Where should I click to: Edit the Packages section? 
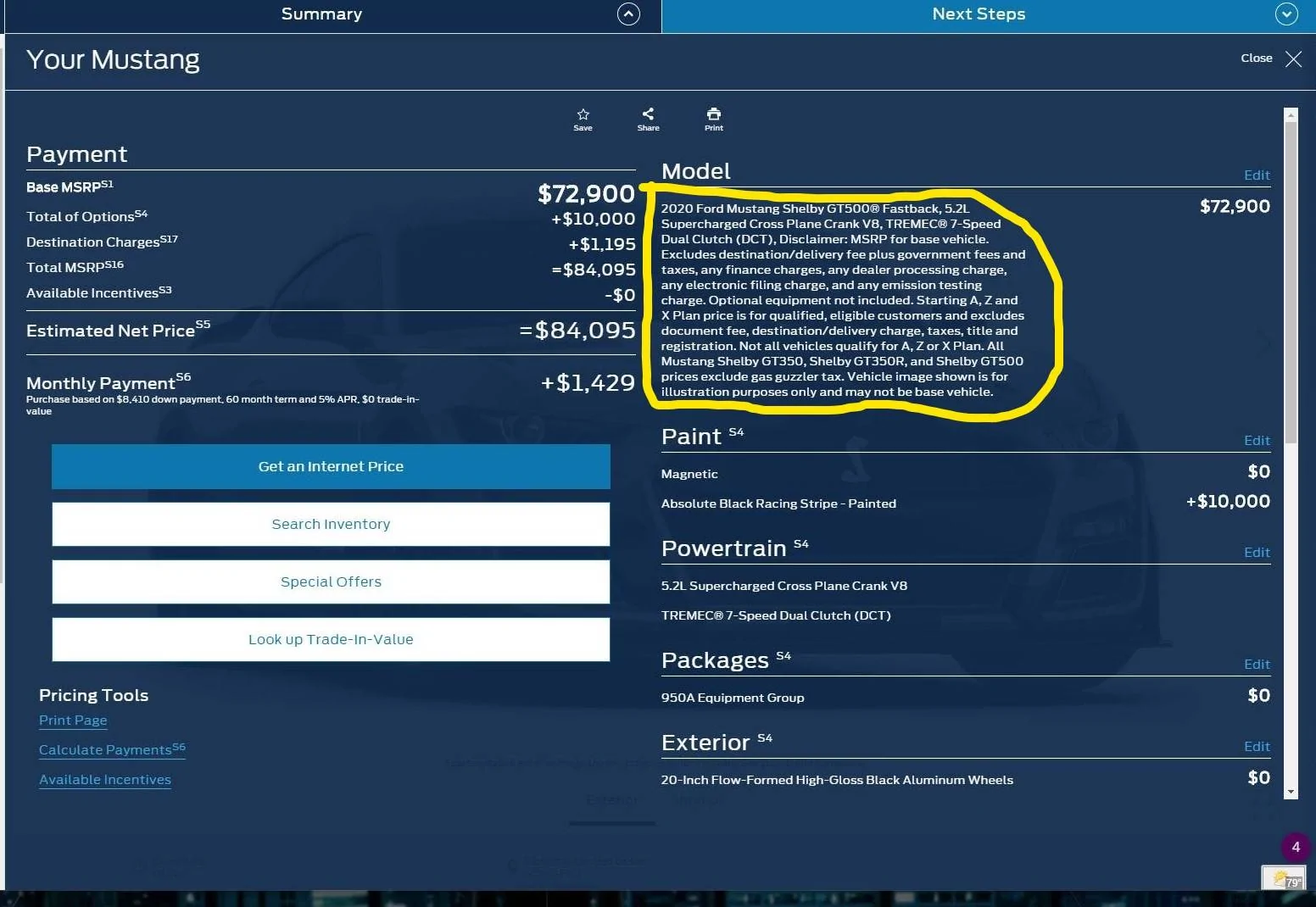click(x=1257, y=664)
